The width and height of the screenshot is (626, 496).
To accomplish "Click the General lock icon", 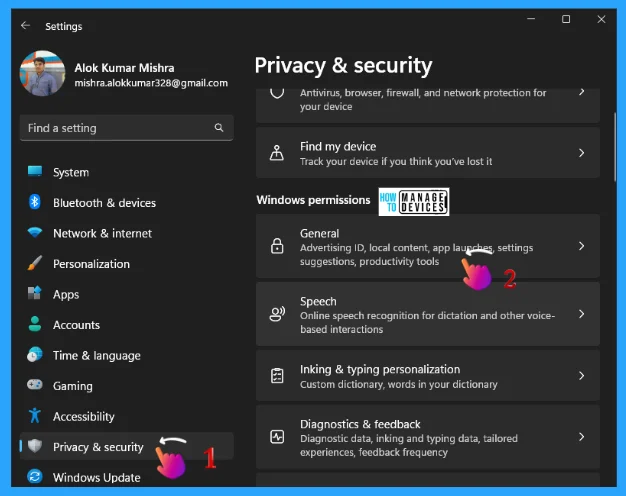I will (x=277, y=246).
